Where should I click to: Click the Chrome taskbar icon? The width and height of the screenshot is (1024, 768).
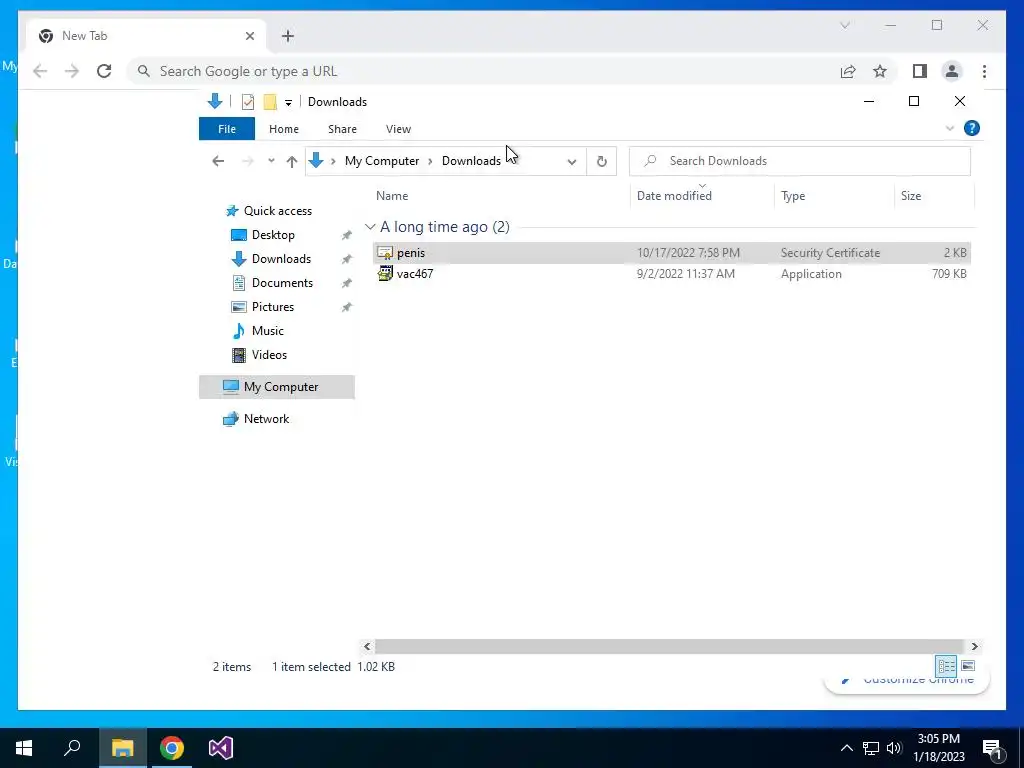[x=172, y=748]
